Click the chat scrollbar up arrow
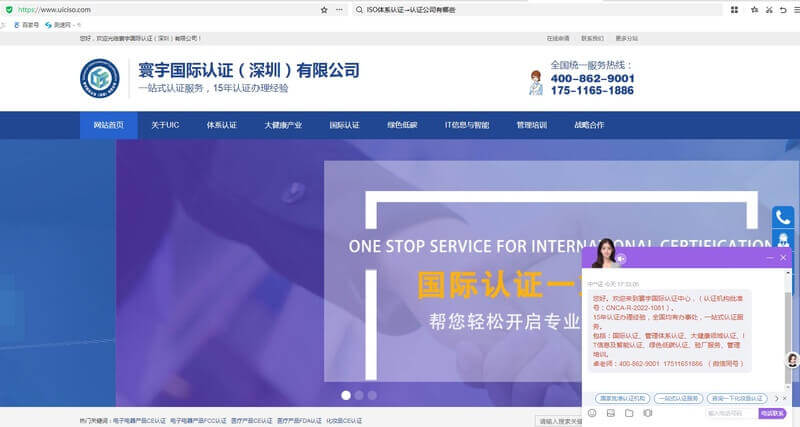The image size is (800, 427). (x=789, y=273)
